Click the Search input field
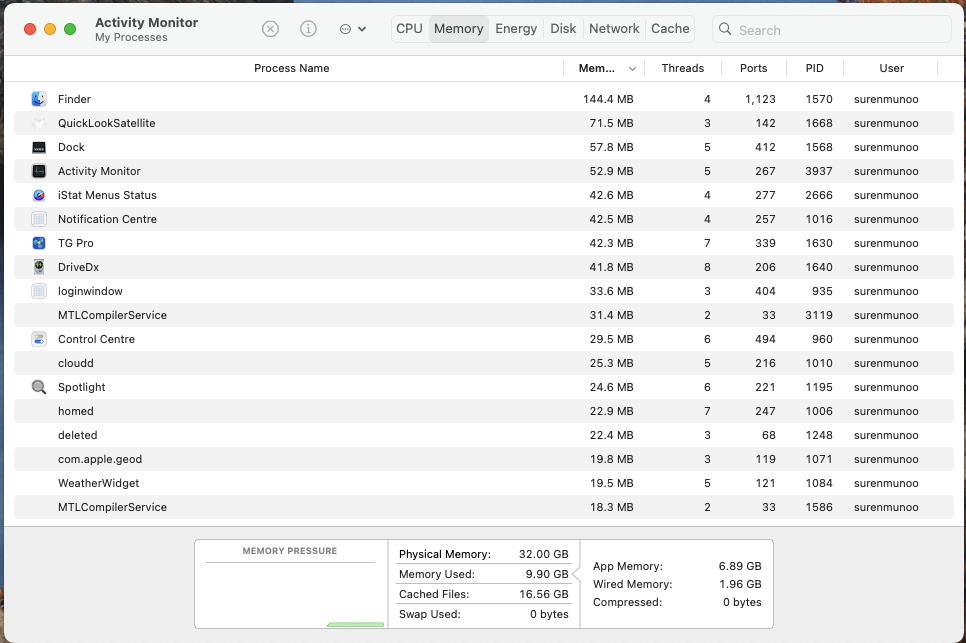This screenshot has width=966, height=643. pos(832,30)
